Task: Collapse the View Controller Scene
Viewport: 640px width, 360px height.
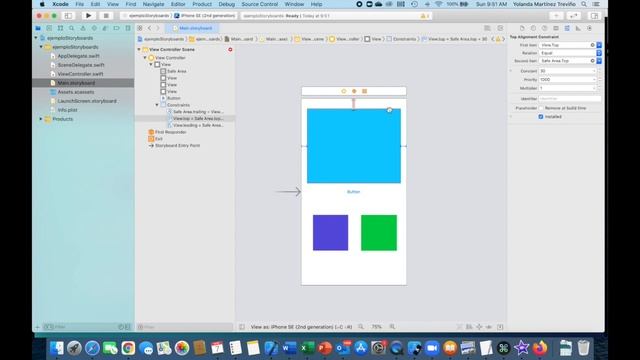Action: click(x=139, y=49)
